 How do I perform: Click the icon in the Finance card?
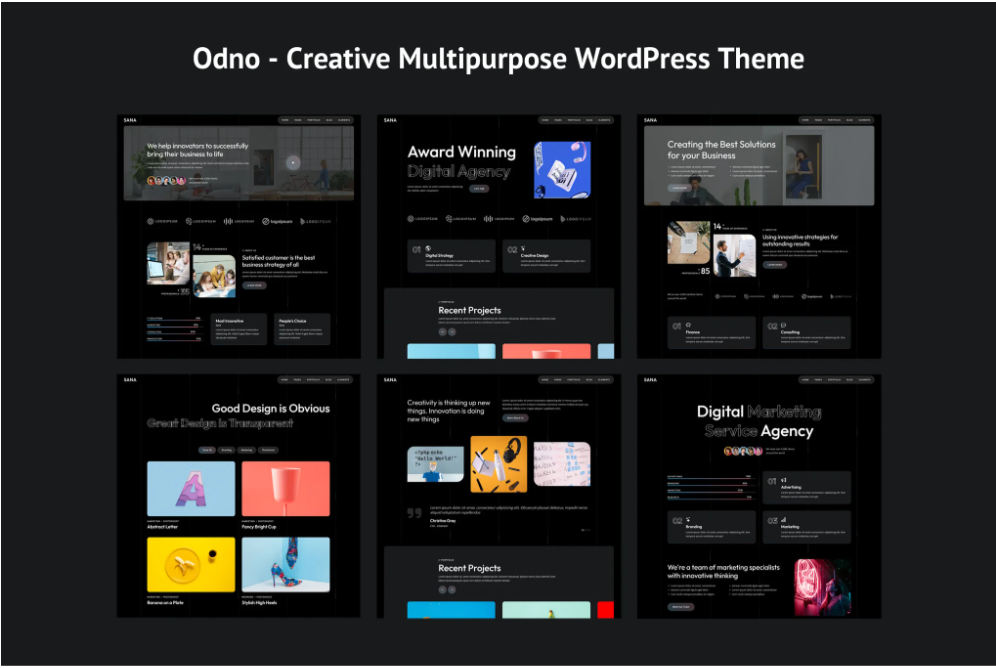(688, 325)
